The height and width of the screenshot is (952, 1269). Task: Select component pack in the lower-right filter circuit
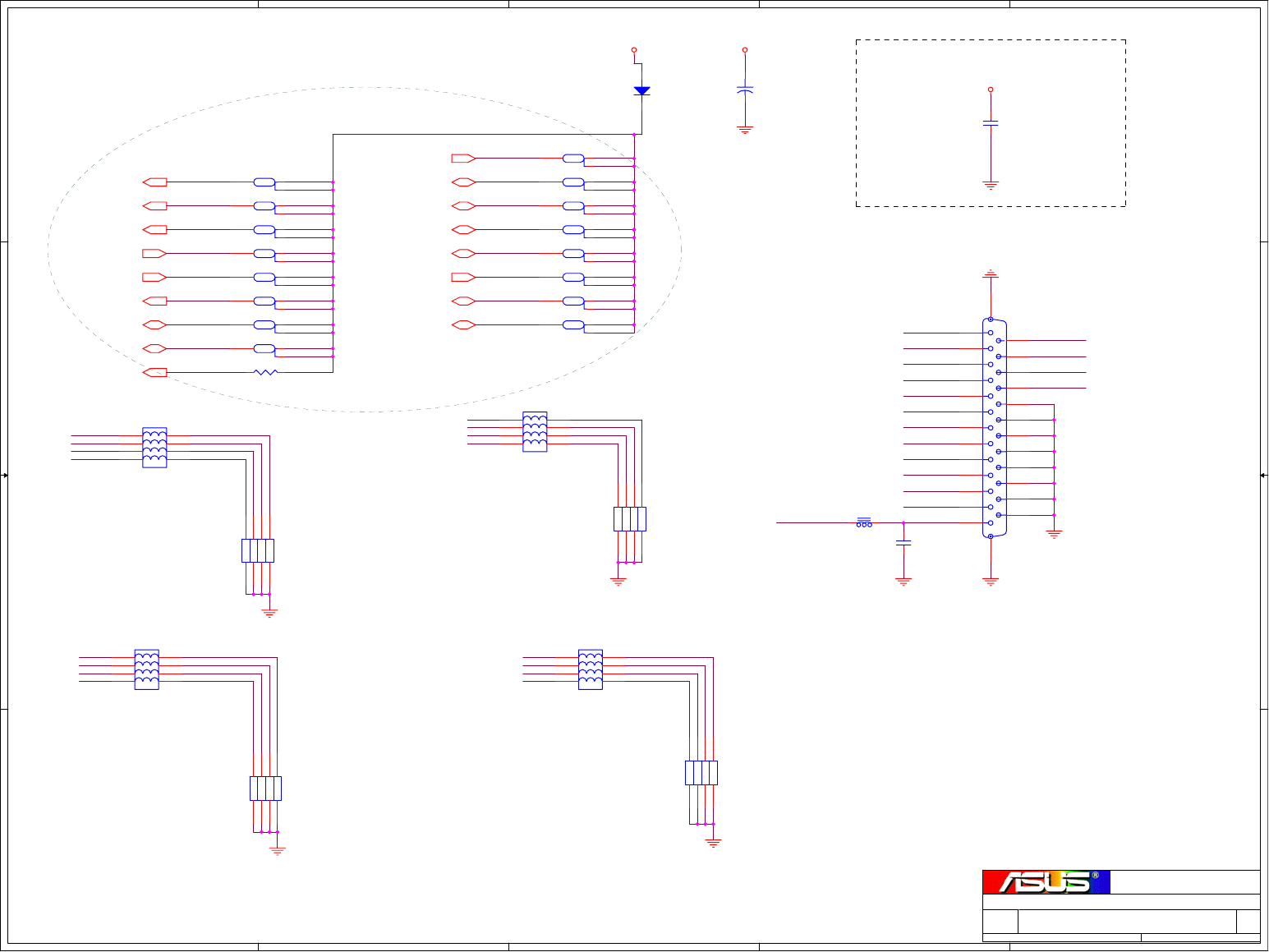pyautogui.click(x=701, y=773)
